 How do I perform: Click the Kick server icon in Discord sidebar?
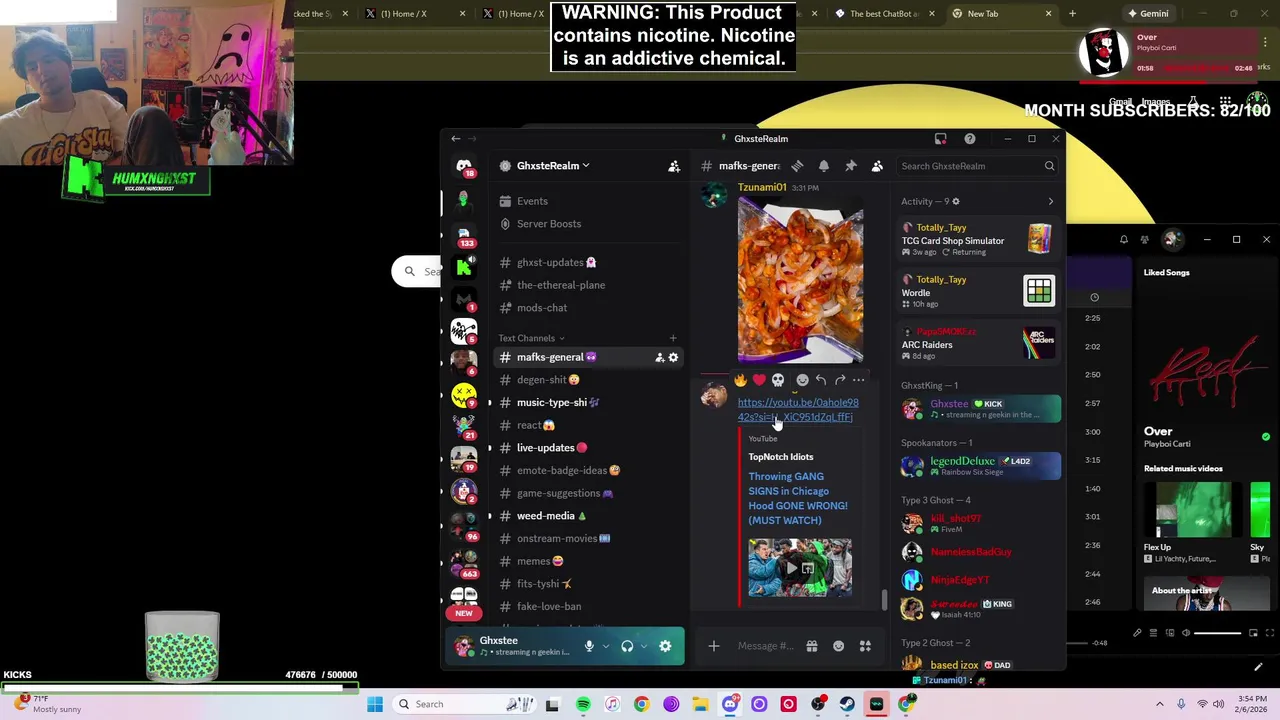pos(463,267)
